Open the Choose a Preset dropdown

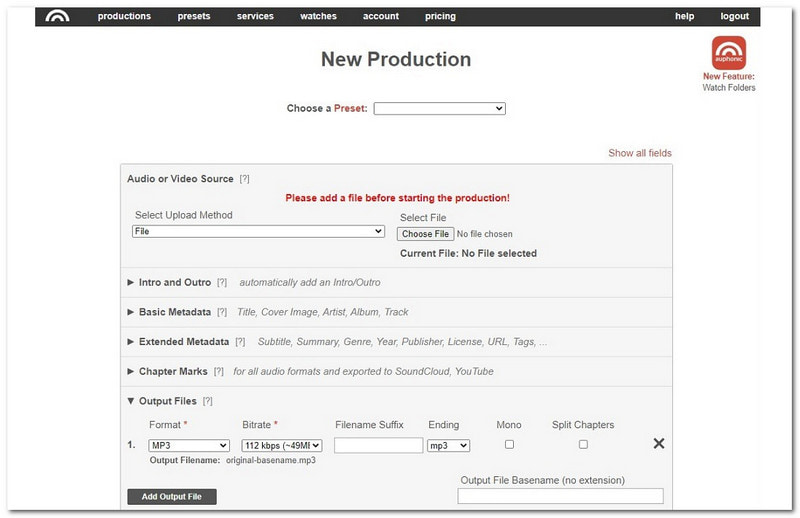[439, 109]
